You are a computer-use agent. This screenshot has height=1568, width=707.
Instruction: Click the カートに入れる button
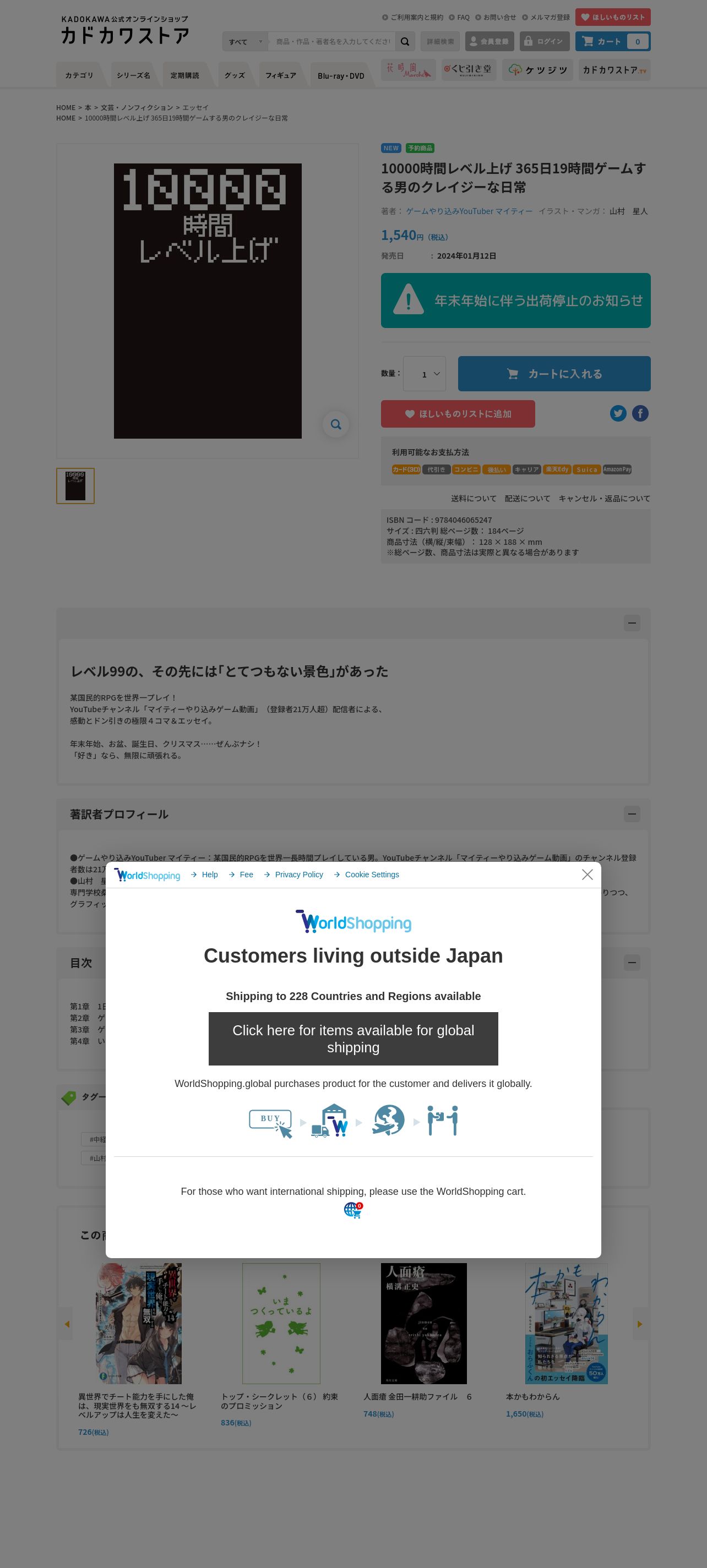tap(553, 374)
